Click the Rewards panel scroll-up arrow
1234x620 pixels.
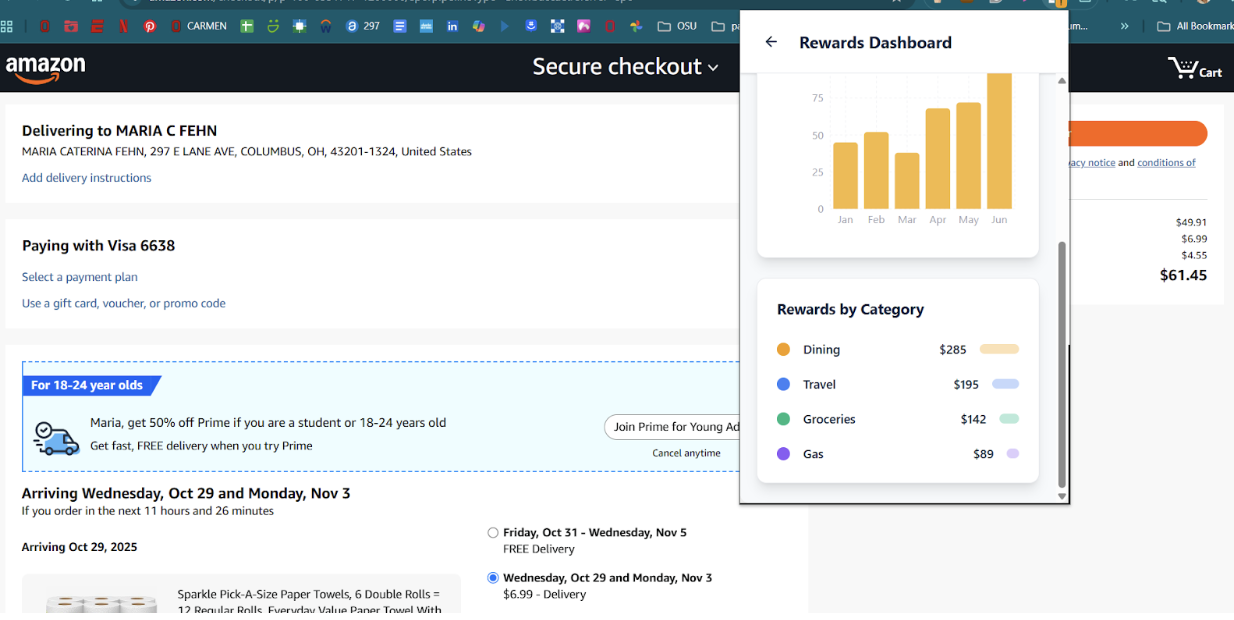click(1062, 81)
